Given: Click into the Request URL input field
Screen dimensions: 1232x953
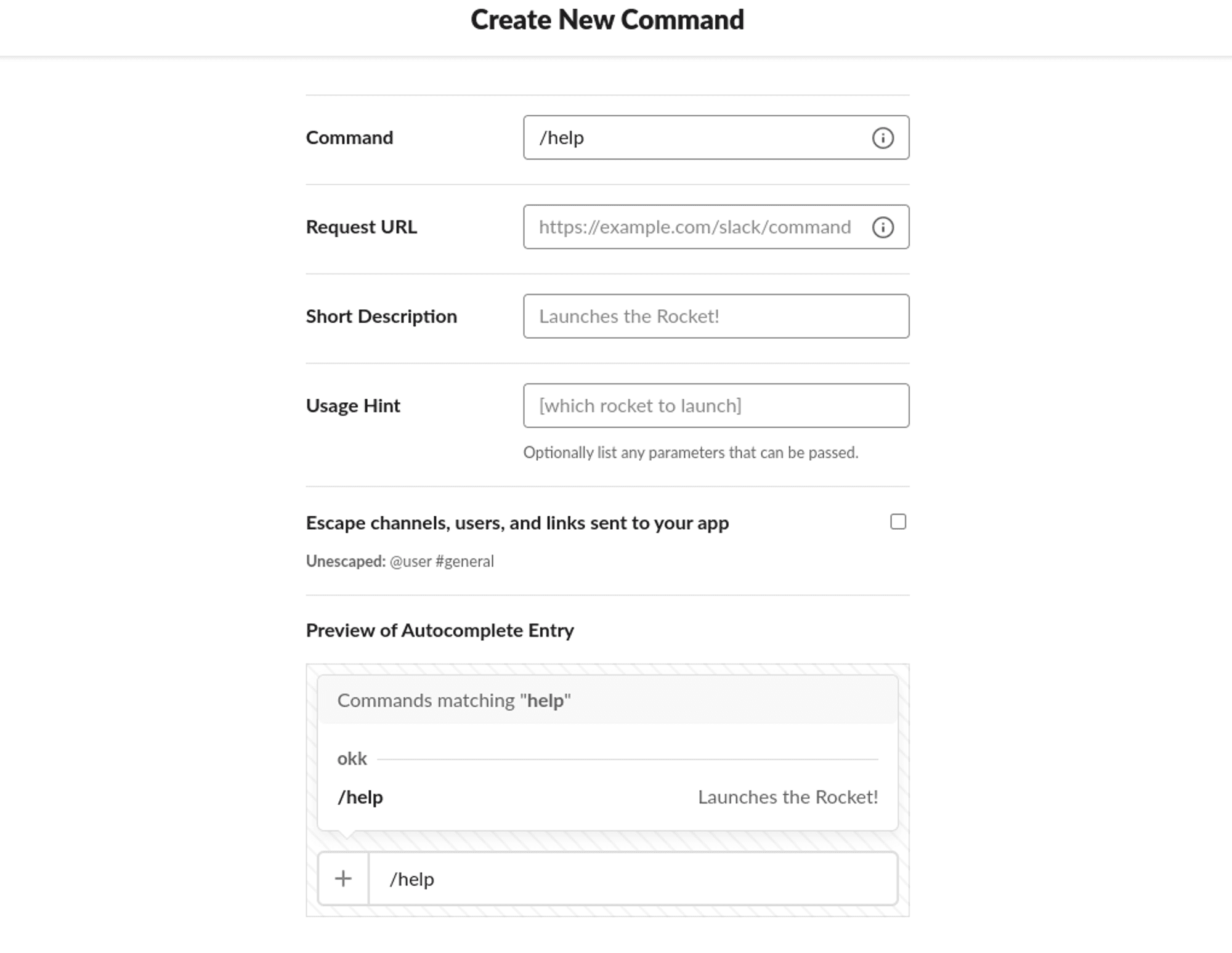Looking at the screenshot, I should pos(696,227).
